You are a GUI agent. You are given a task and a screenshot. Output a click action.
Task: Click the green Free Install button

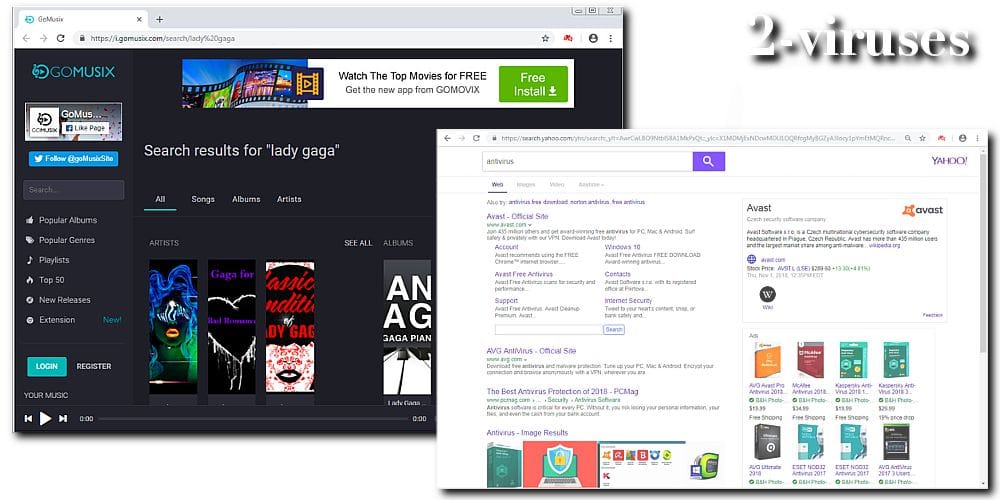tap(533, 84)
